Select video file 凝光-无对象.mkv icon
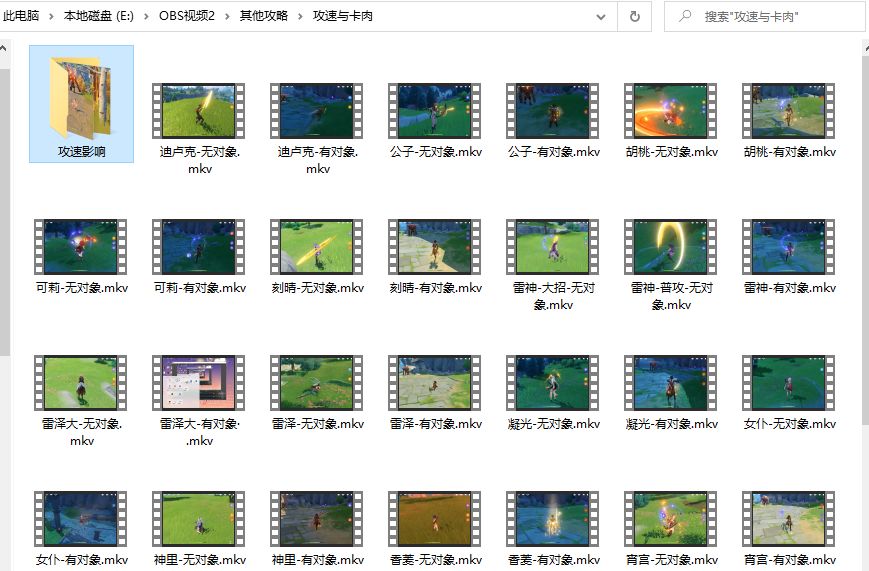 (553, 383)
